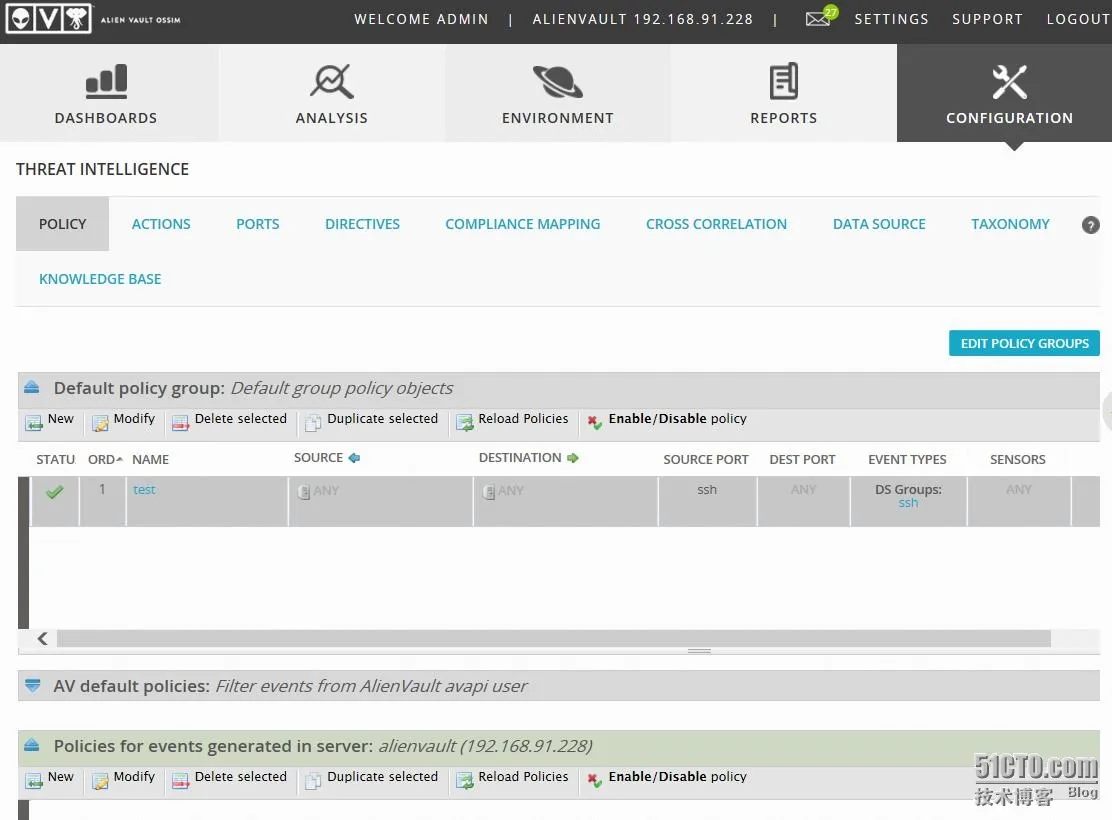Image resolution: width=1112 pixels, height=820 pixels.
Task: Click Delete selected in Default policy group
Action: click(x=229, y=420)
